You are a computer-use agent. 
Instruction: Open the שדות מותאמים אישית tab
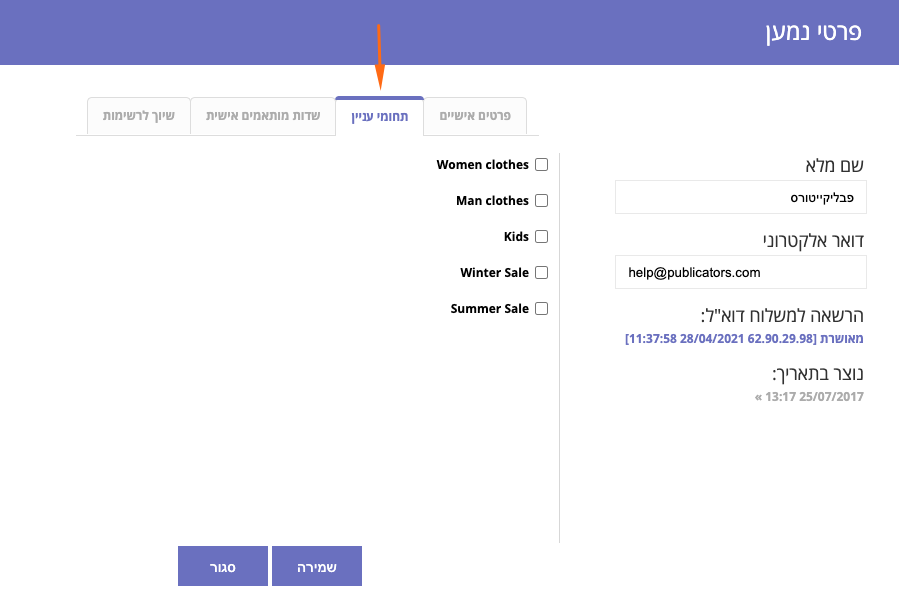pos(263,116)
